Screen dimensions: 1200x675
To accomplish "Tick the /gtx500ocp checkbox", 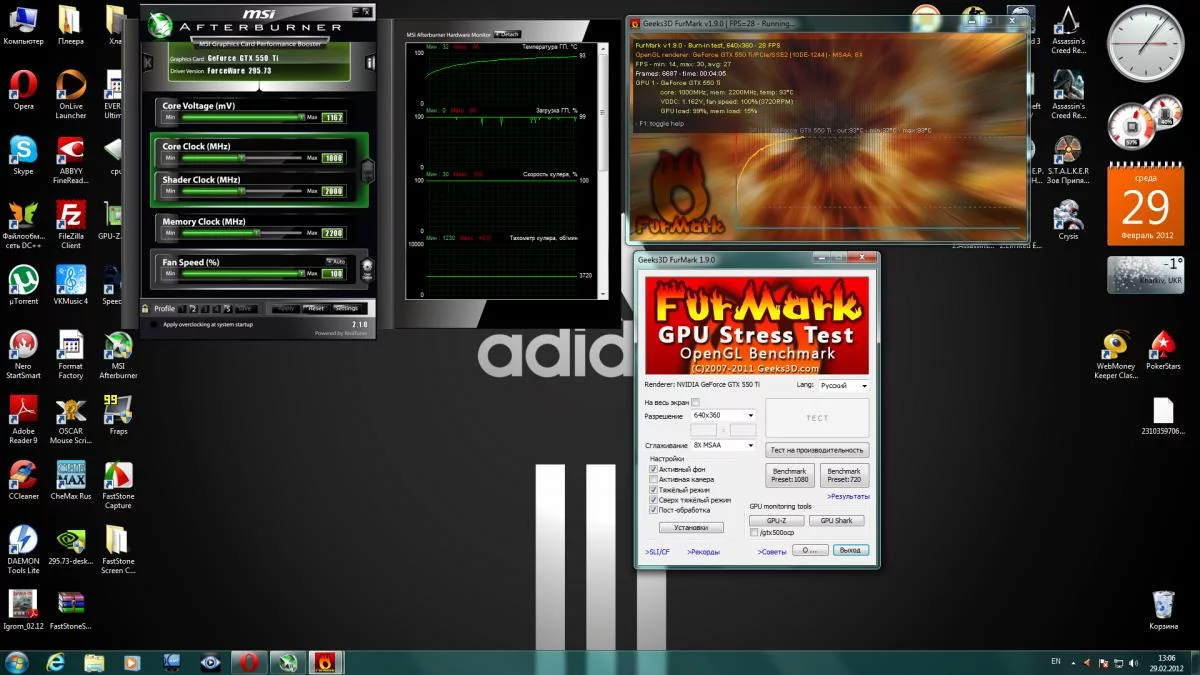I will coord(754,533).
